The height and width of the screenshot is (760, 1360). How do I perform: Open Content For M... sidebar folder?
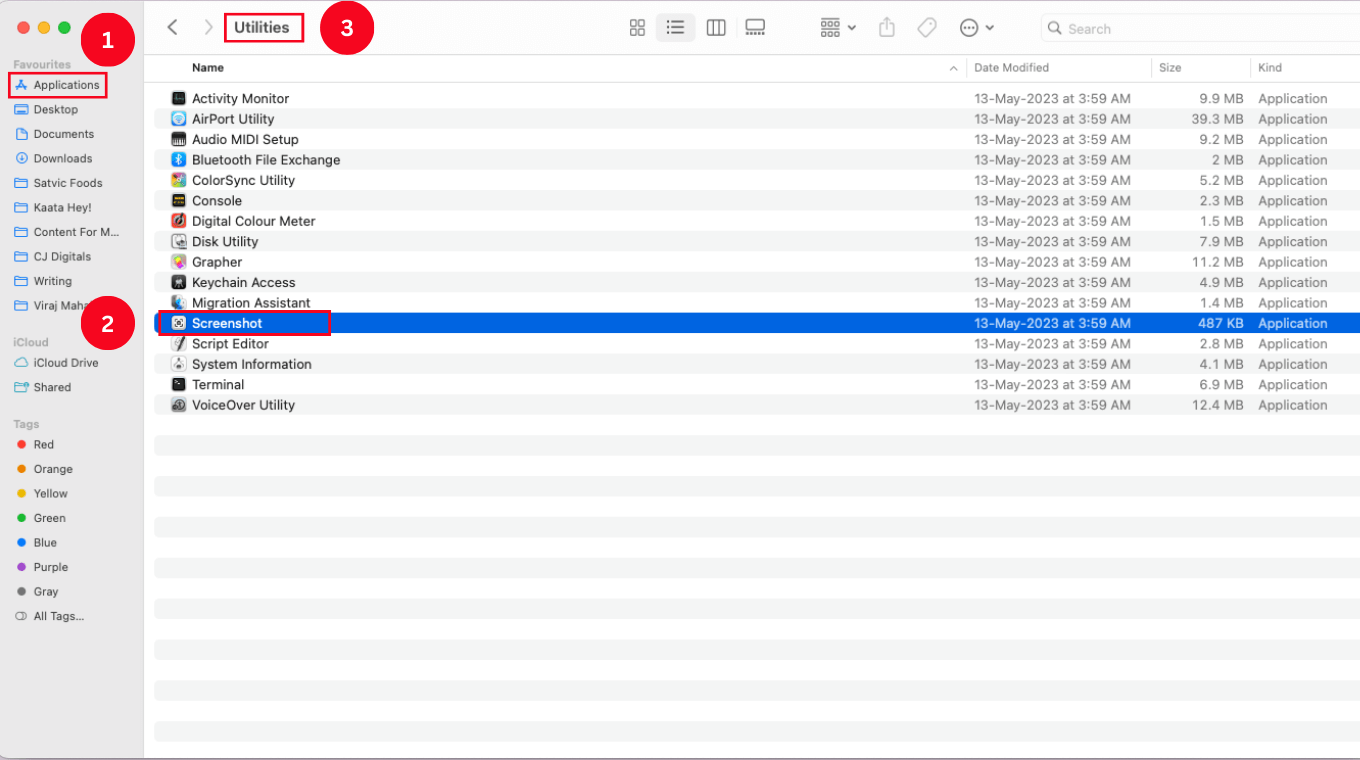(x=66, y=232)
